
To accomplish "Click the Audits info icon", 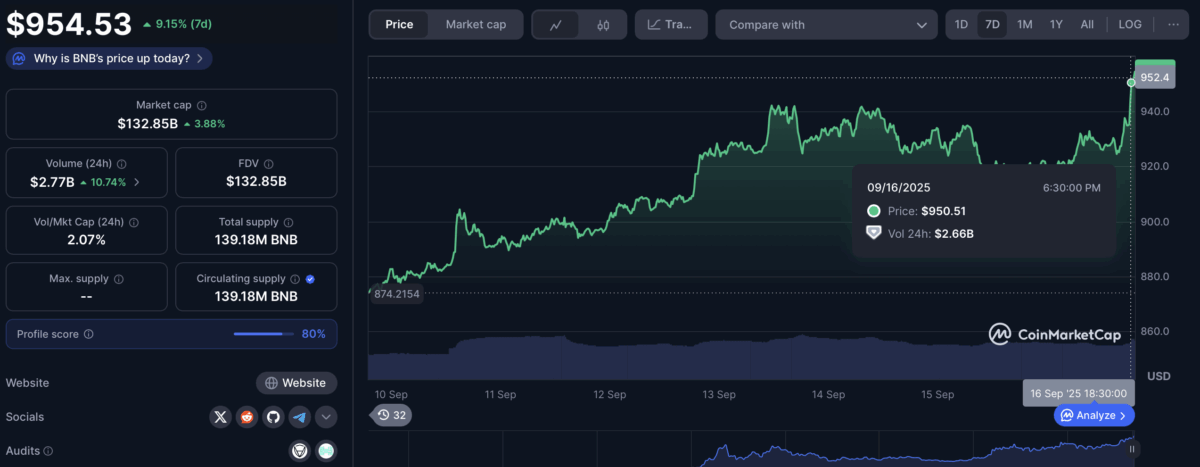I will tap(48, 452).
